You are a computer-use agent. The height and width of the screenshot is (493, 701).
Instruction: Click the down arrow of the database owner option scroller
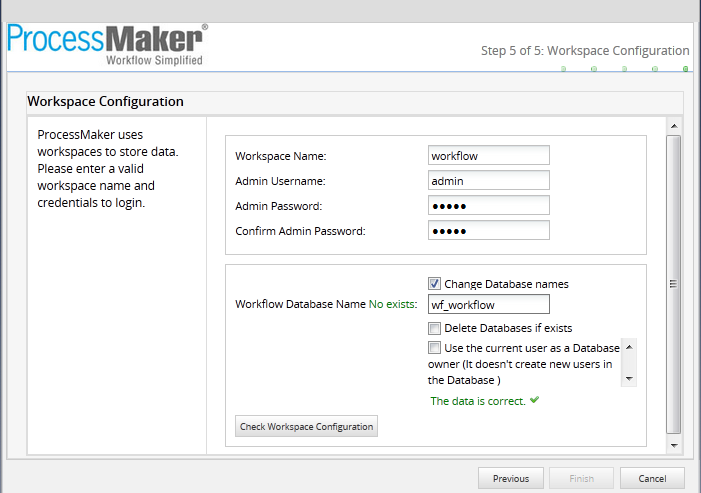pyautogui.click(x=629, y=379)
